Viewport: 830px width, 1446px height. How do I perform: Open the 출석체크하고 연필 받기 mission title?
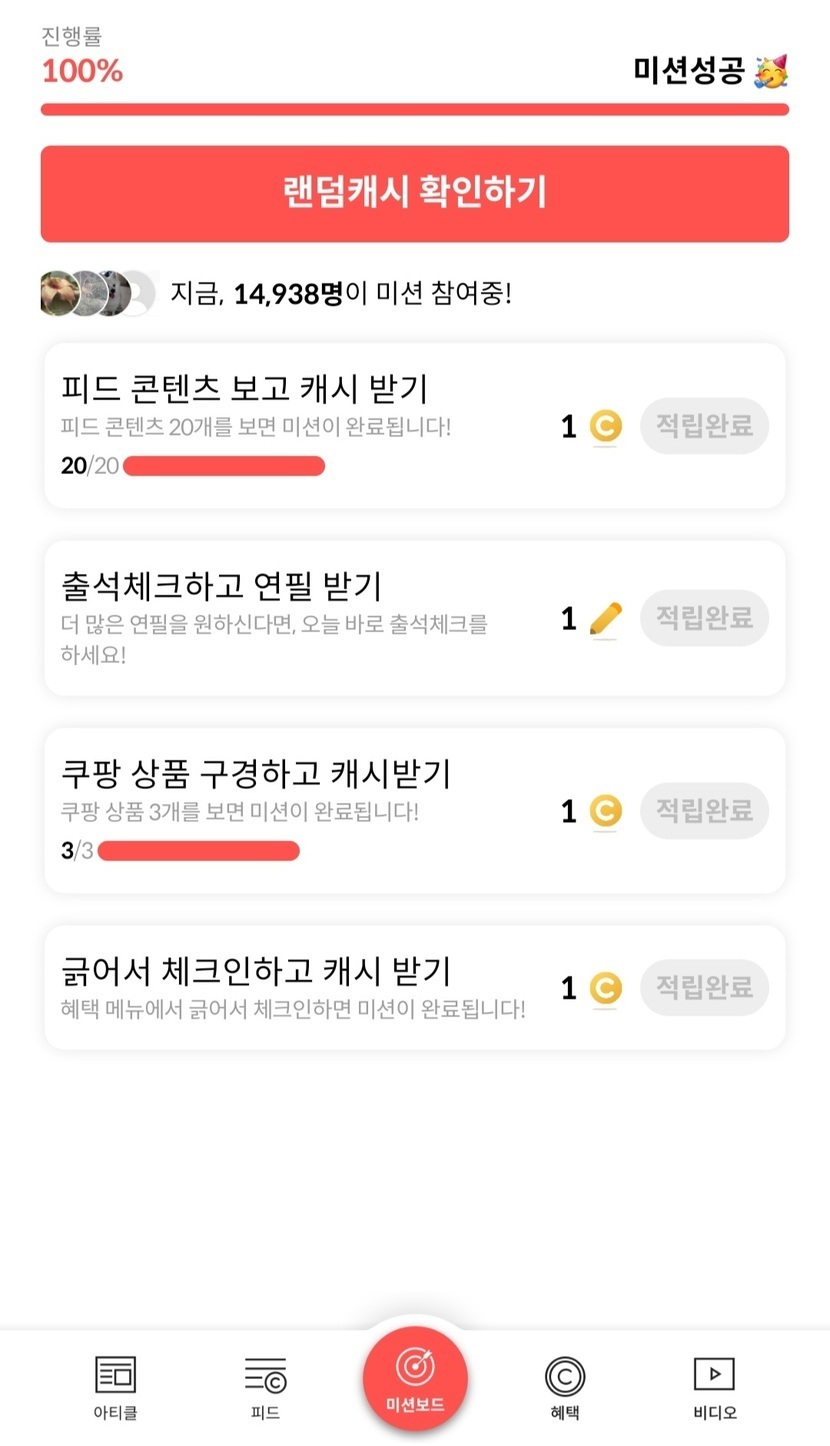(x=221, y=586)
